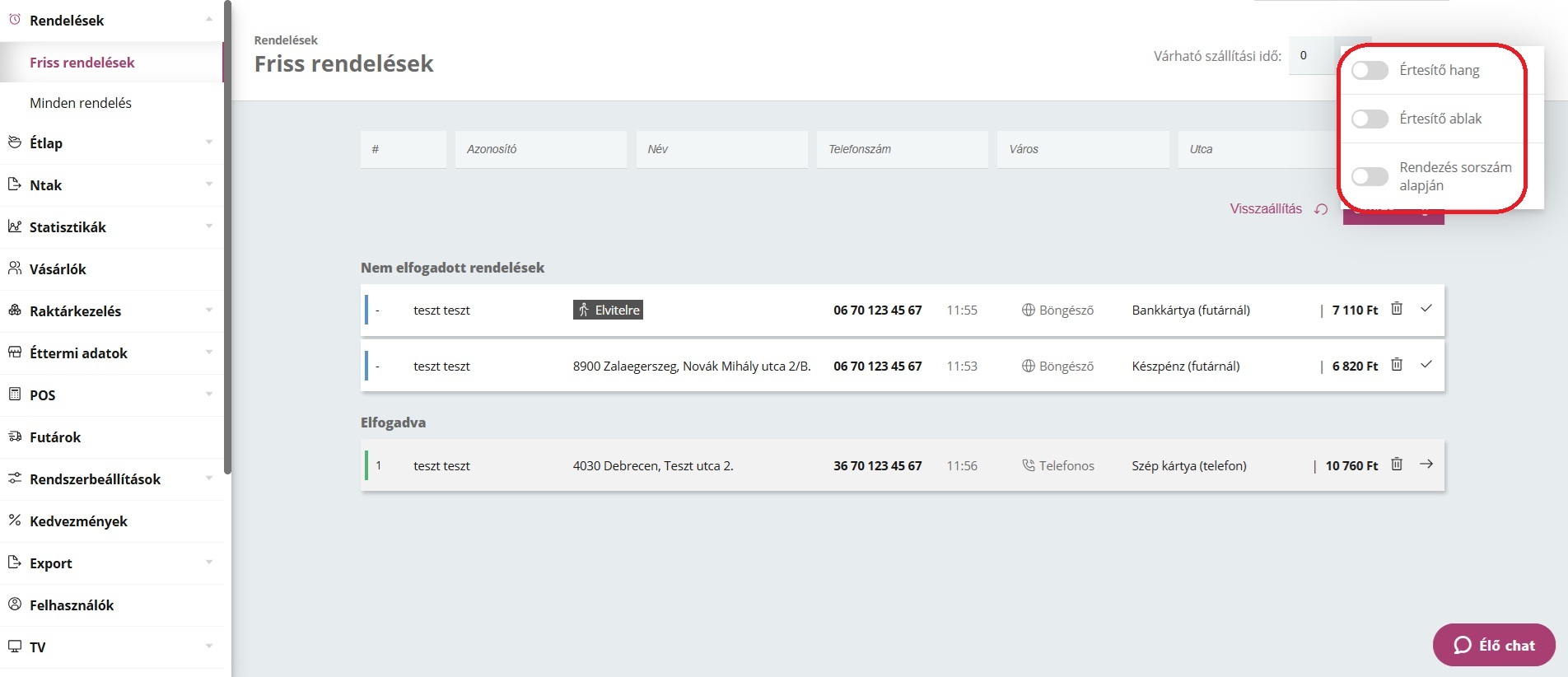Click the Telefonos phone icon
The width and height of the screenshot is (1568, 677).
pos(1029,465)
